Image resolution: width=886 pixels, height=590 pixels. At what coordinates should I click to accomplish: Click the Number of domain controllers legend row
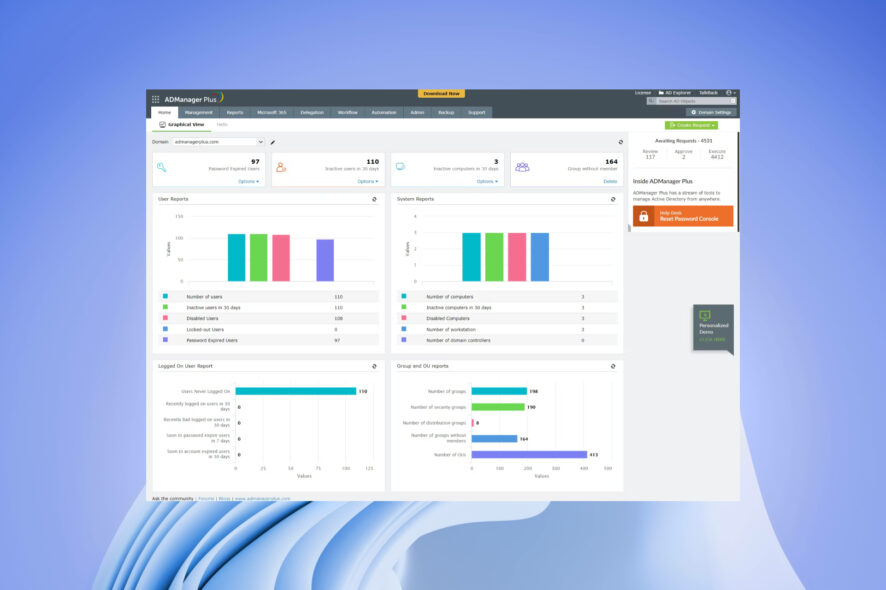[x=507, y=340]
